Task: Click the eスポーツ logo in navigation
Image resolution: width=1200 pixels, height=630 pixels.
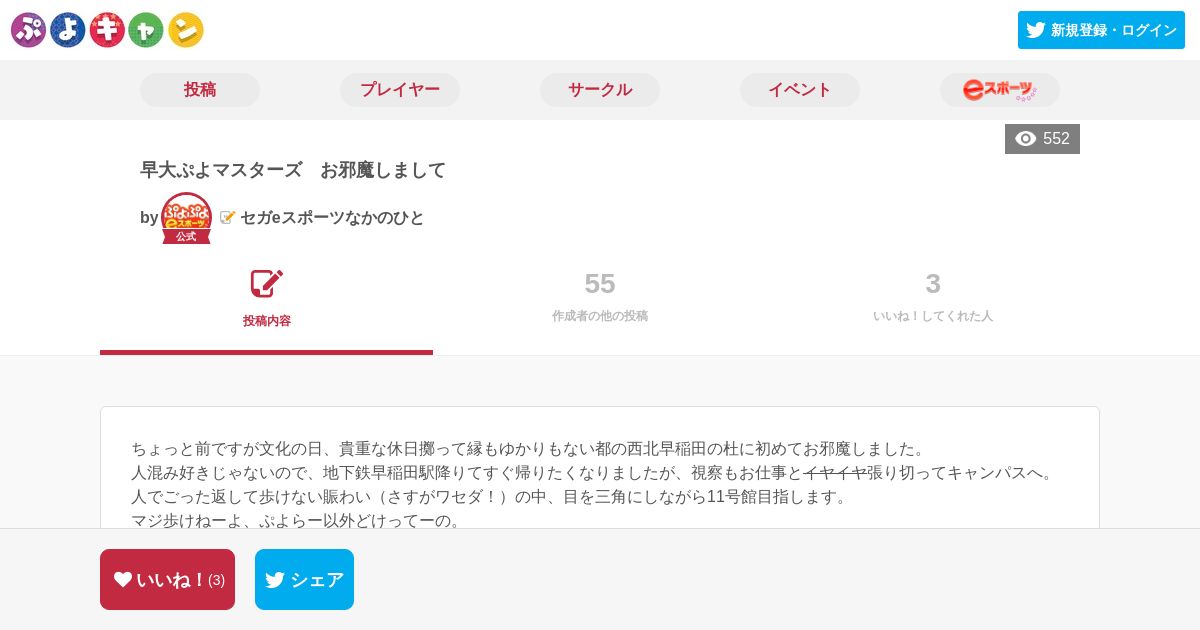Action: 1000,90
